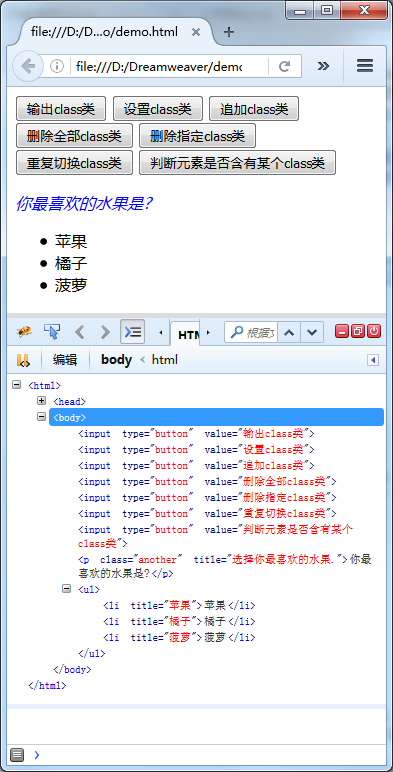Select input node with value 追加class类
Image resolution: width=393 pixels, height=772 pixels.
(x=196, y=465)
